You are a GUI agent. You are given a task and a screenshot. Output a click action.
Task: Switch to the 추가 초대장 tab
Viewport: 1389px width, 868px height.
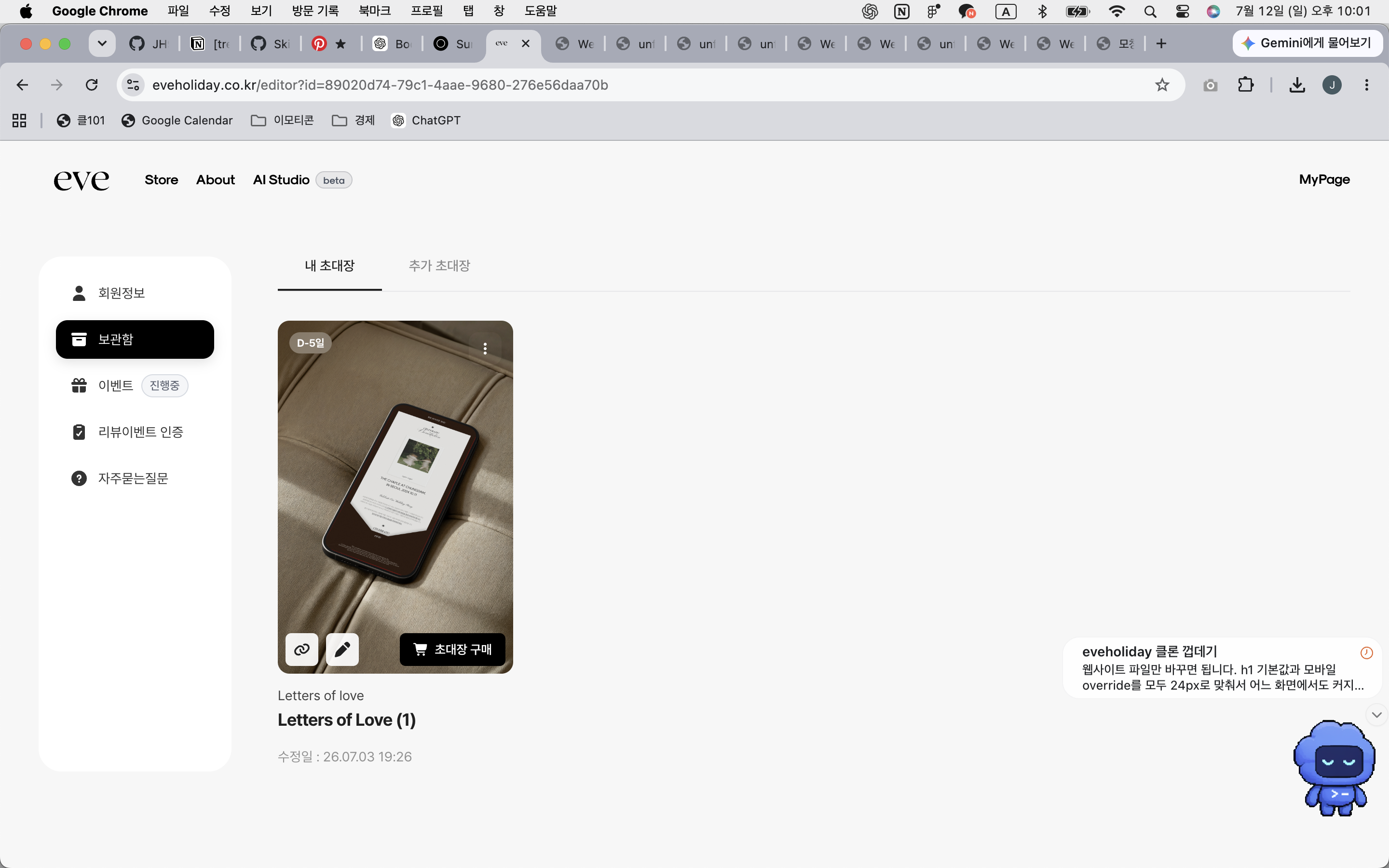[x=439, y=266]
